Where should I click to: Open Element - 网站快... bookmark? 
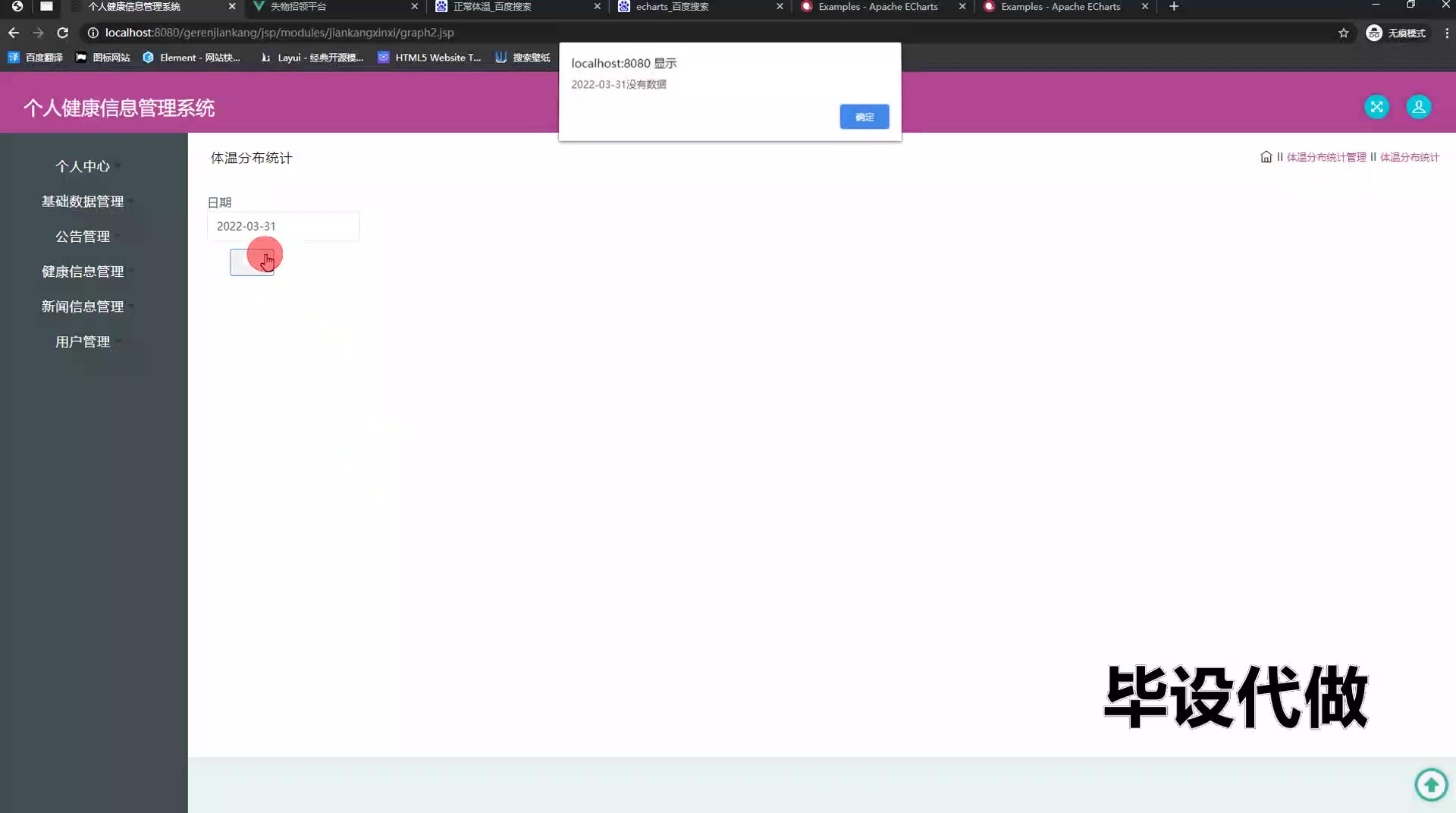pyautogui.click(x=191, y=58)
